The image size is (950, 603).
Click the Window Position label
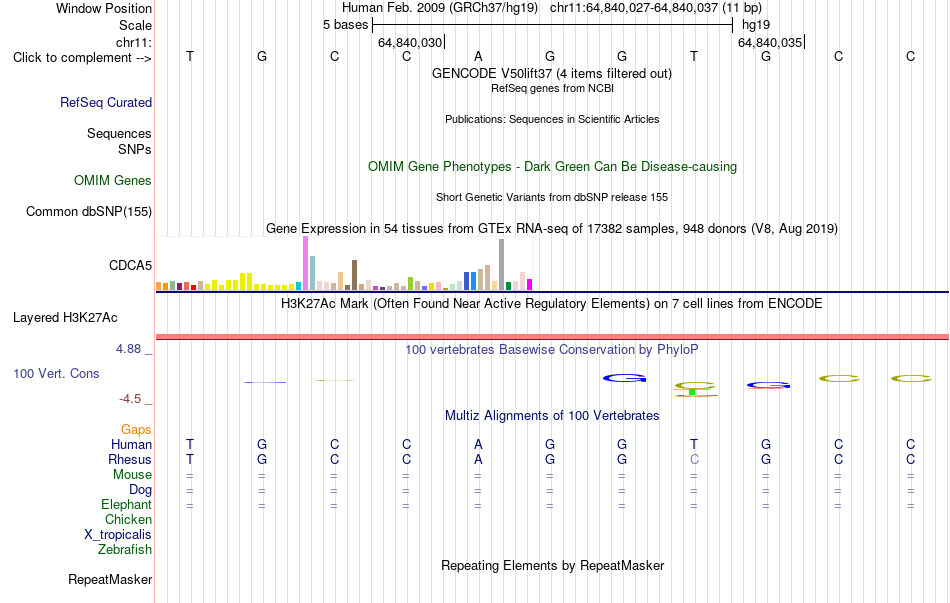tap(104, 8)
